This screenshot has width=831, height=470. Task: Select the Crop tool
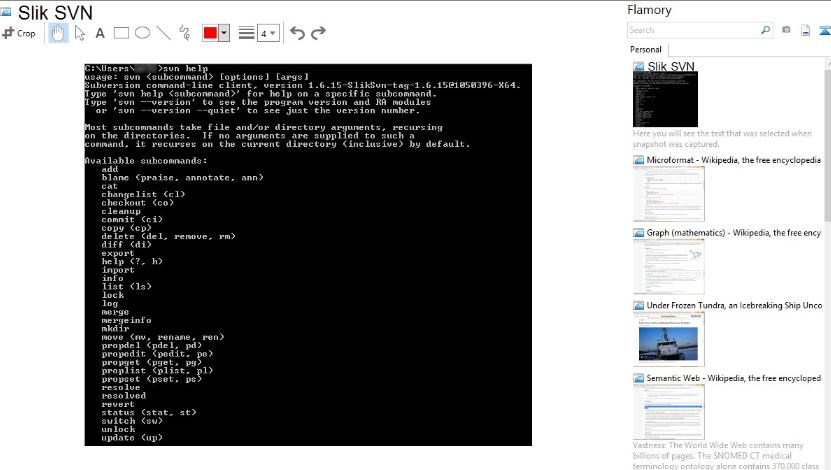coord(19,33)
